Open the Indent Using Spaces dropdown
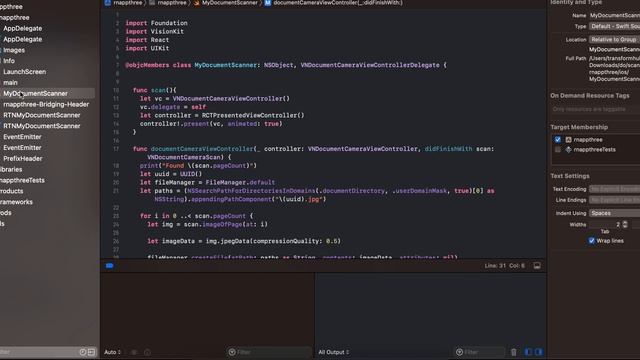 (614, 213)
